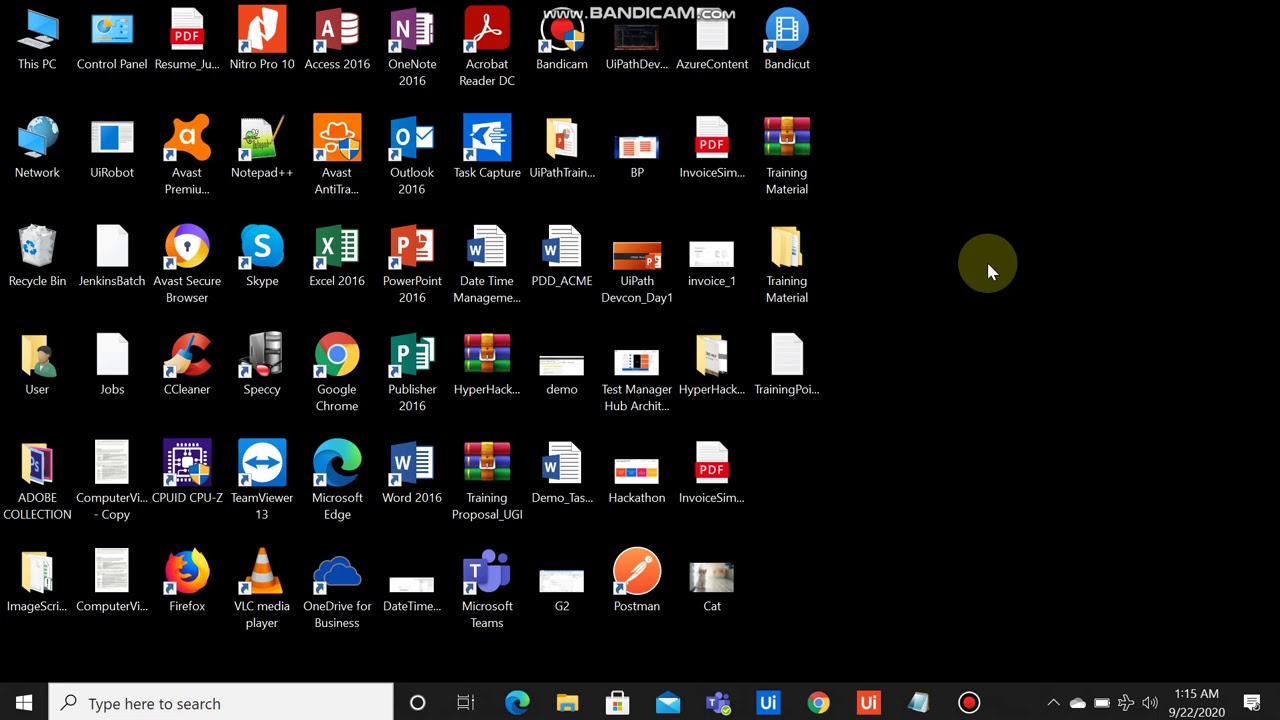This screenshot has width=1280, height=720.
Task: Open the Action Center notifications
Action: tap(1252, 703)
